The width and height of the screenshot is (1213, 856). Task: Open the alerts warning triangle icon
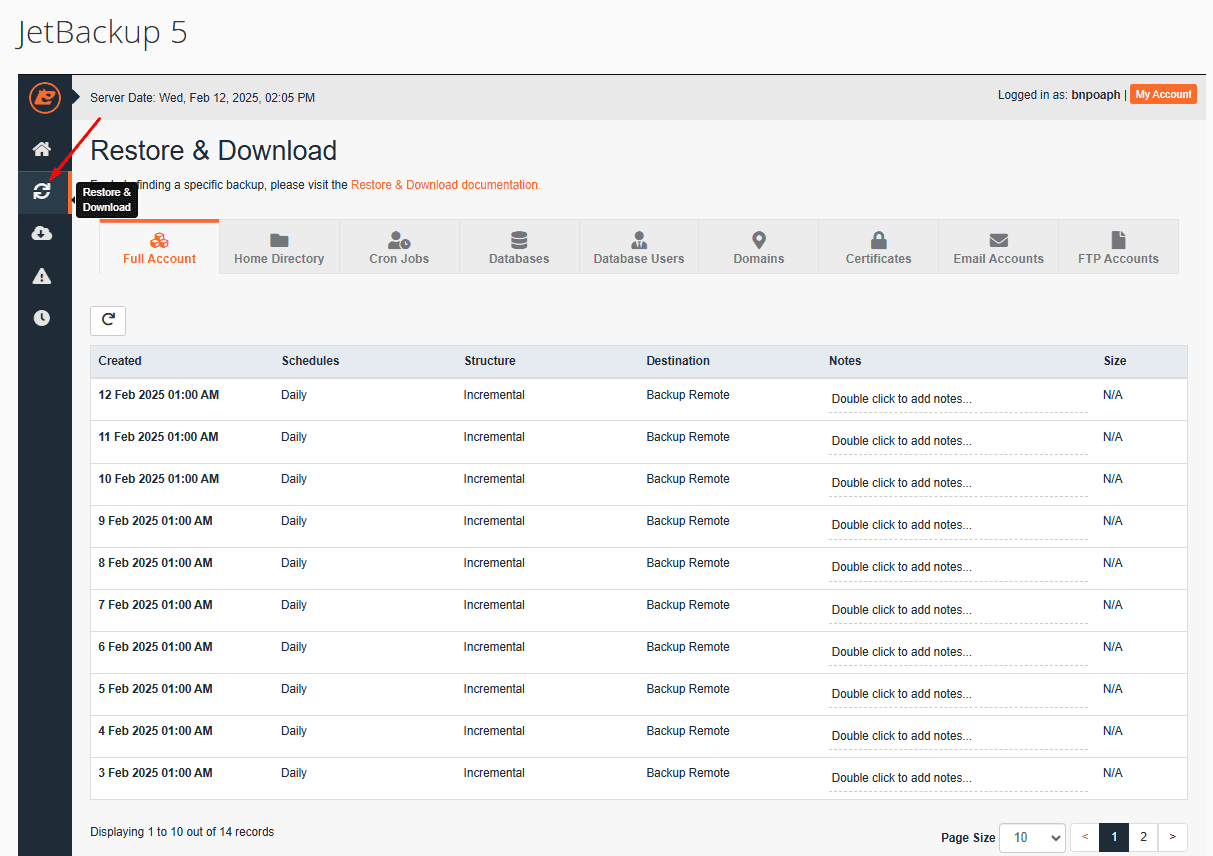(x=42, y=276)
